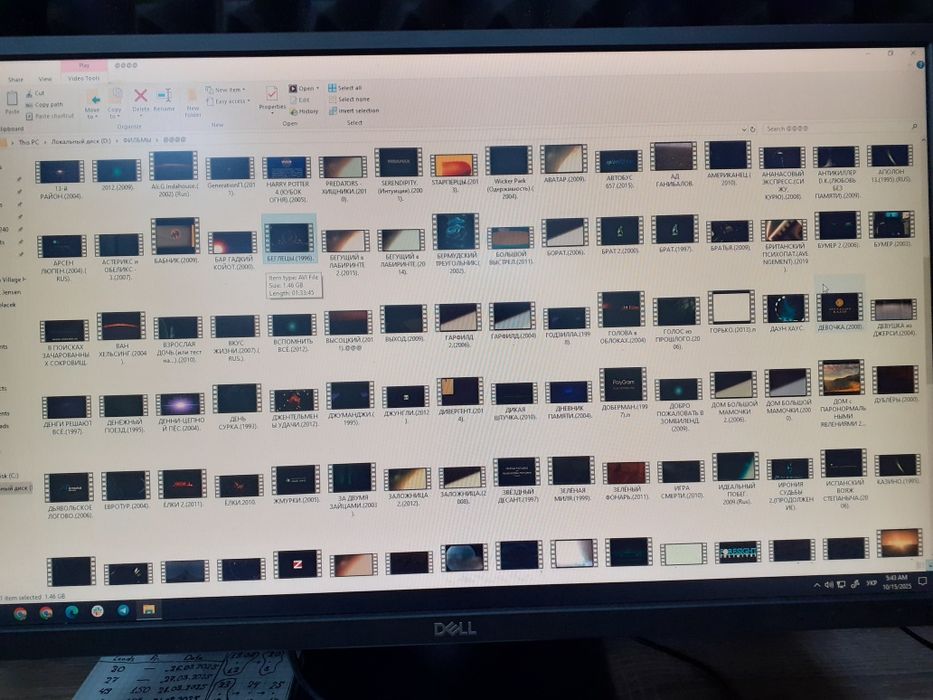Click Paste shortcut in the ribbon
933x700 pixels.
pyautogui.click(x=50, y=116)
